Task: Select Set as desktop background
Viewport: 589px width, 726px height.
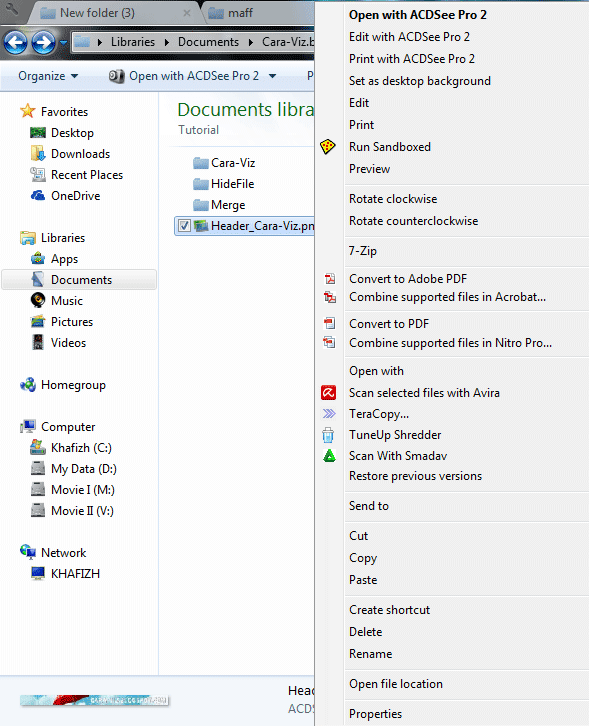Action: (x=420, y=81)
